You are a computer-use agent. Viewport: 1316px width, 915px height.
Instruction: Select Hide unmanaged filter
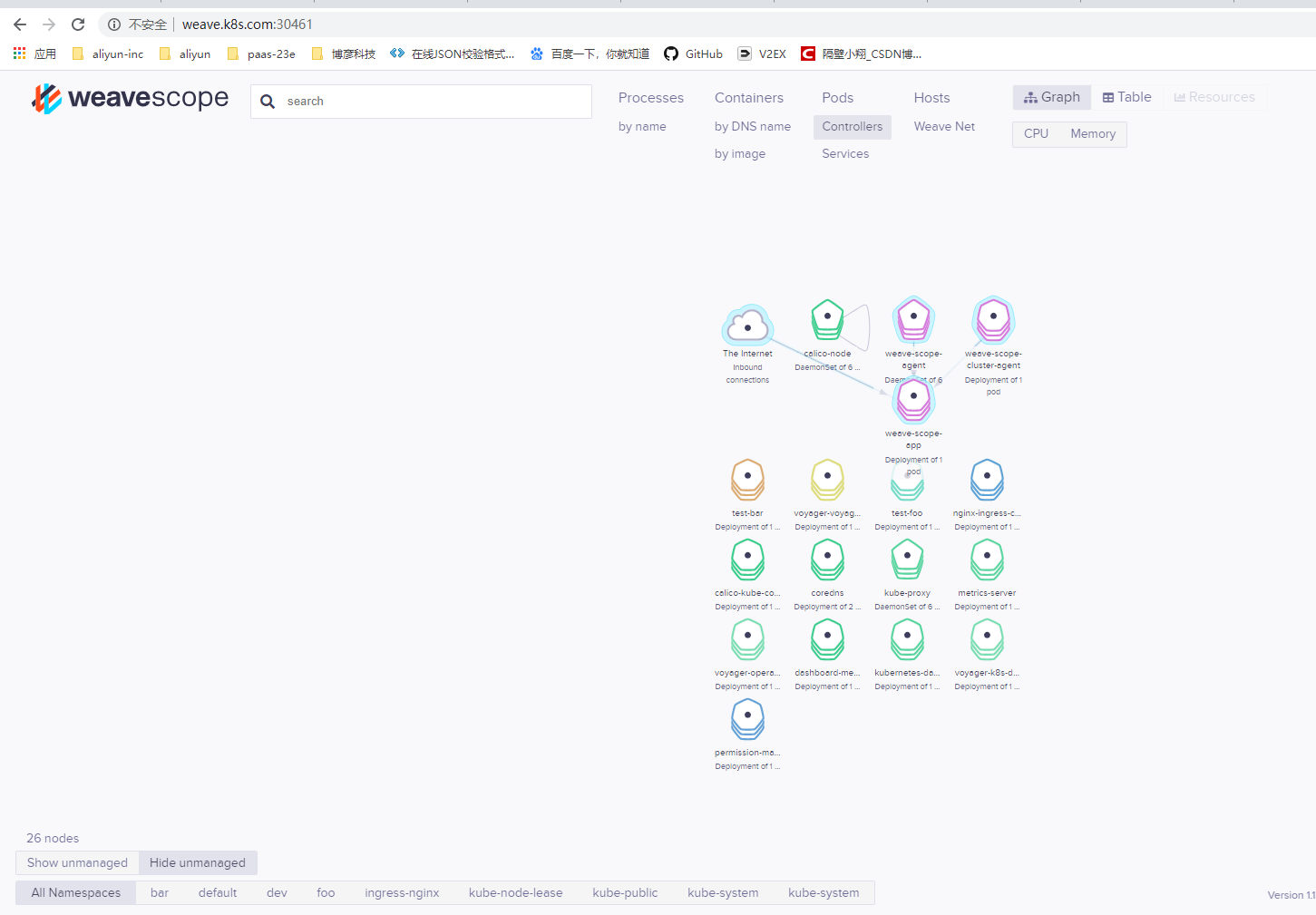[198, 862]
